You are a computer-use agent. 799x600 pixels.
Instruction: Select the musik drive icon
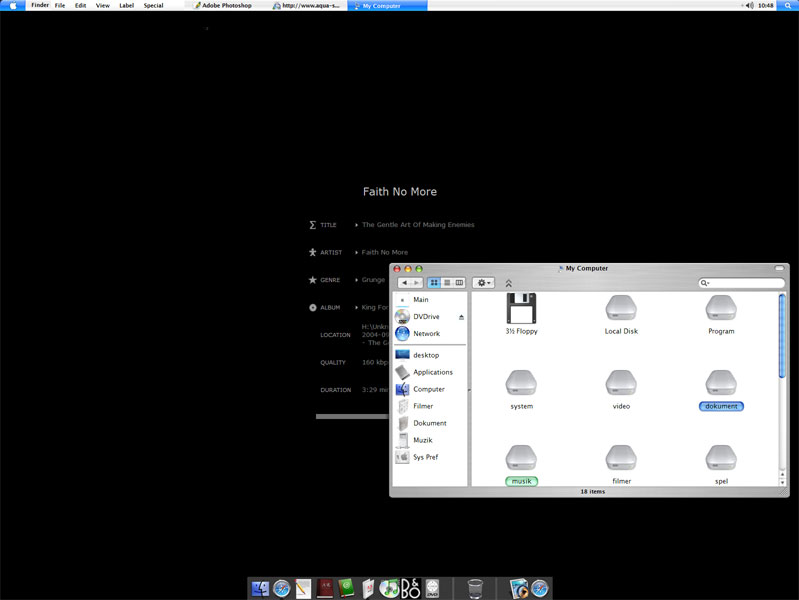point(521,458)
